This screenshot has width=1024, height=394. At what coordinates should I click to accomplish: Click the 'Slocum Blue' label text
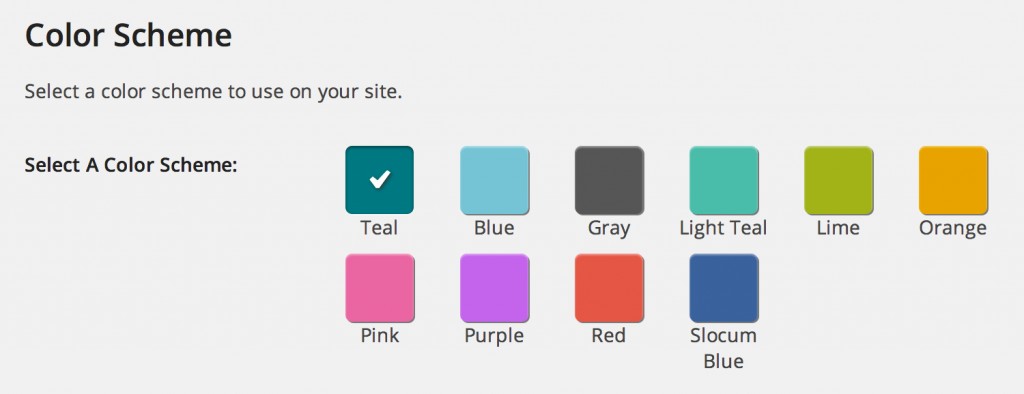(x=724, y=348)
